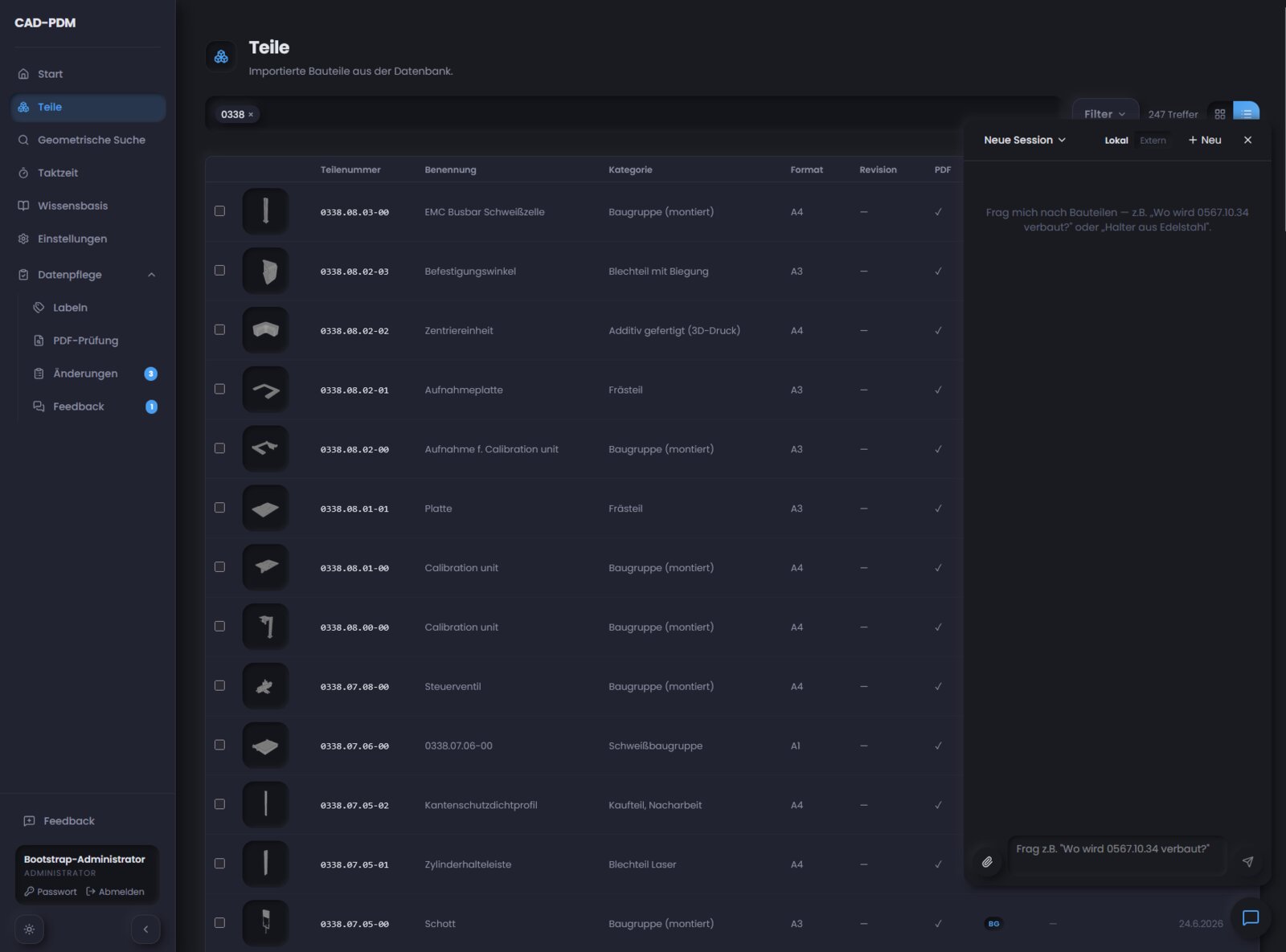The width and height of the screenshot is (1286, 952).
Task: Open the Start page in sidebar
Action: tap(88, 74)
